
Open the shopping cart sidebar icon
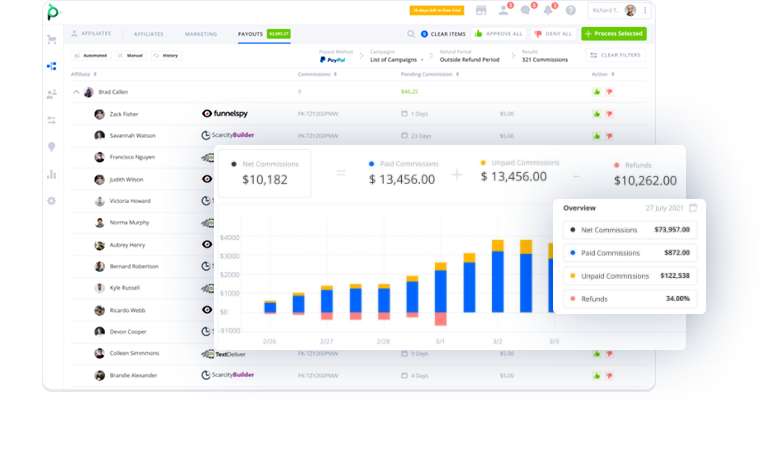coord(51,40)
